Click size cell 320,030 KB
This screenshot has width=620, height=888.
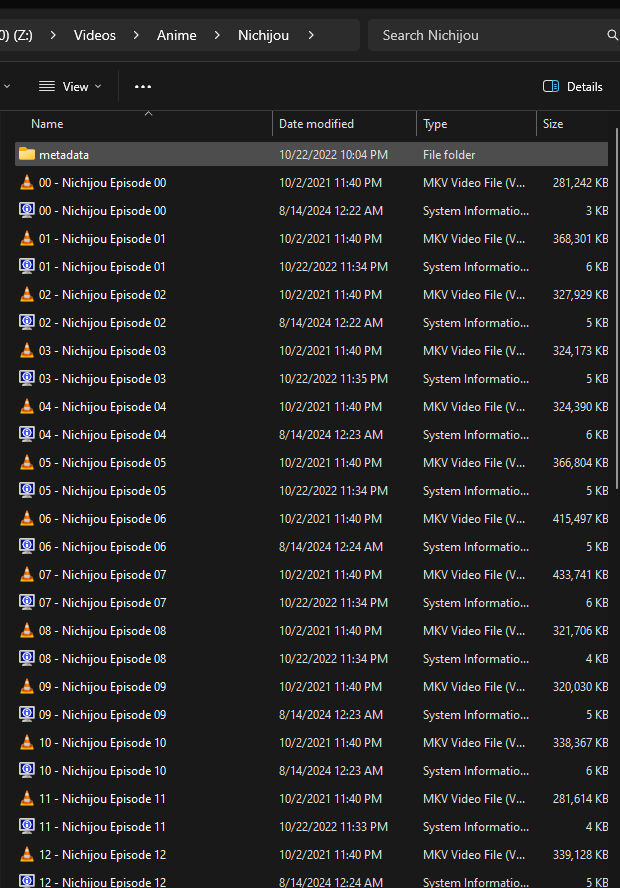[580, 686]
